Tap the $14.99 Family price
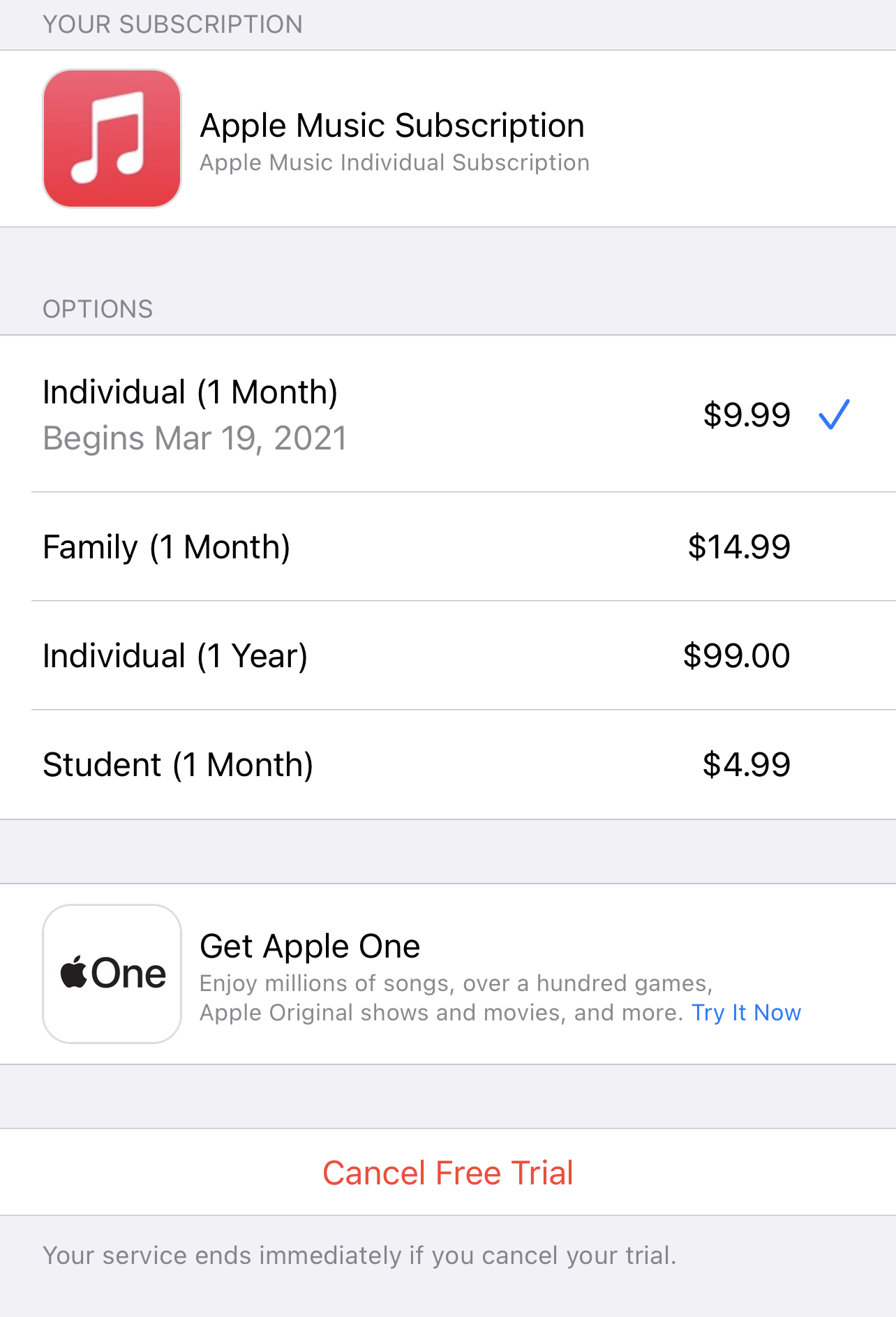 tap(739, 546)
